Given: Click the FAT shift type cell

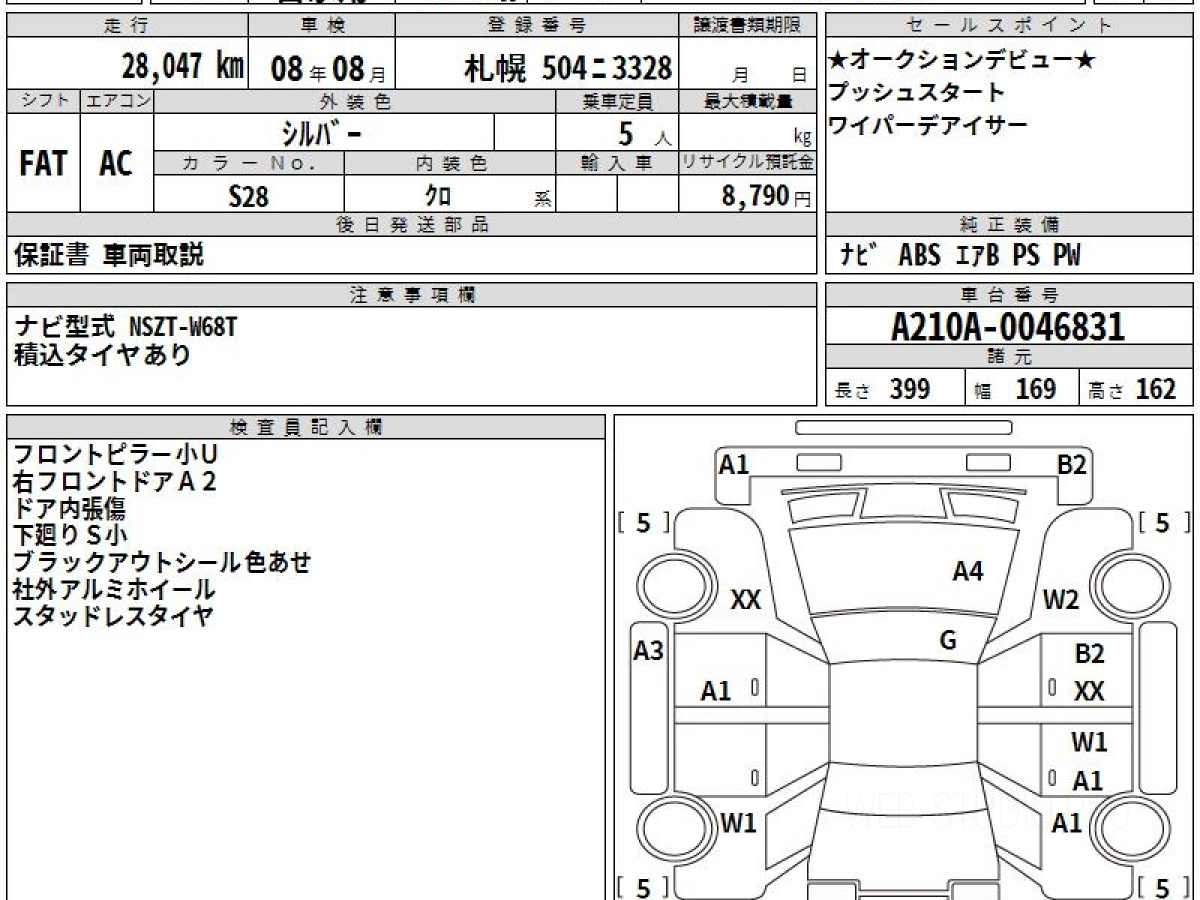Looking at the screenshot, I should coord(43,164).
